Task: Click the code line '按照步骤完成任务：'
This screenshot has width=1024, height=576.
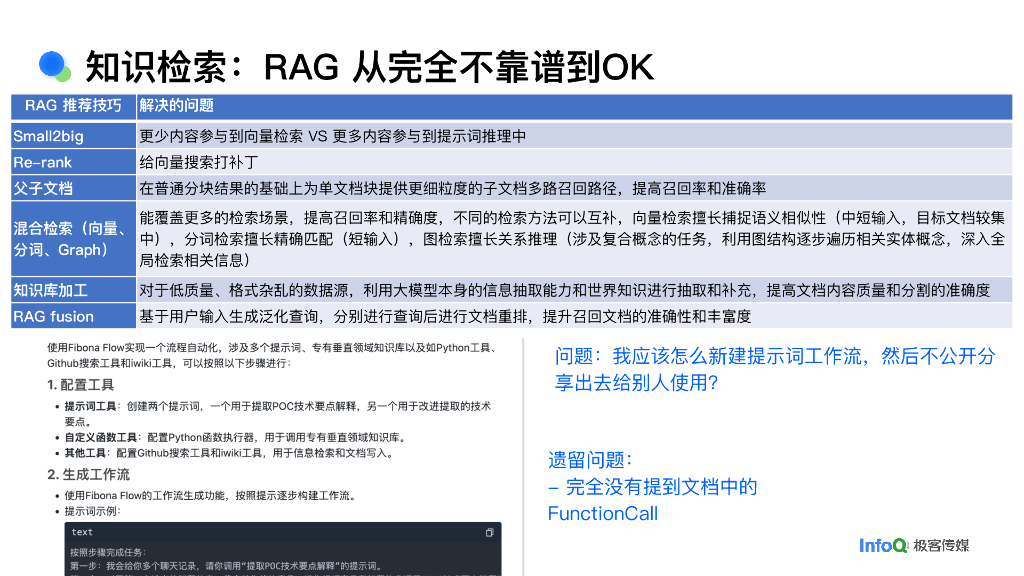Action: pyautogui.click(x=108, y=552)
